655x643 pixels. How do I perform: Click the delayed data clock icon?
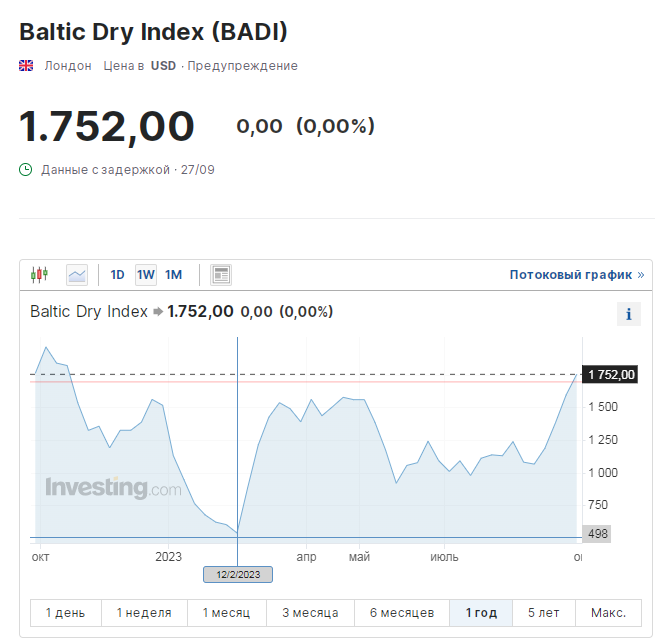(x=27, y=170)
